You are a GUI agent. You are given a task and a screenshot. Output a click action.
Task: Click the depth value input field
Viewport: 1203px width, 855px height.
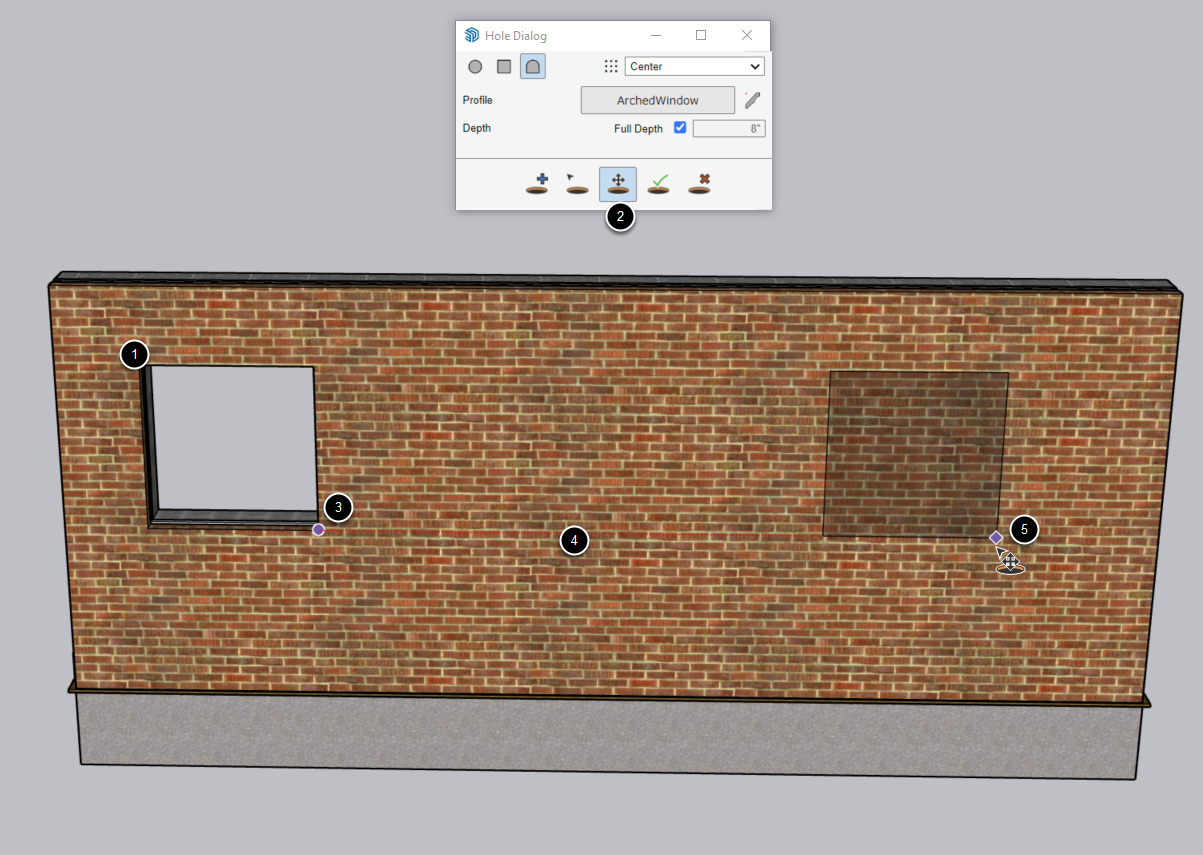click(729, 128)
